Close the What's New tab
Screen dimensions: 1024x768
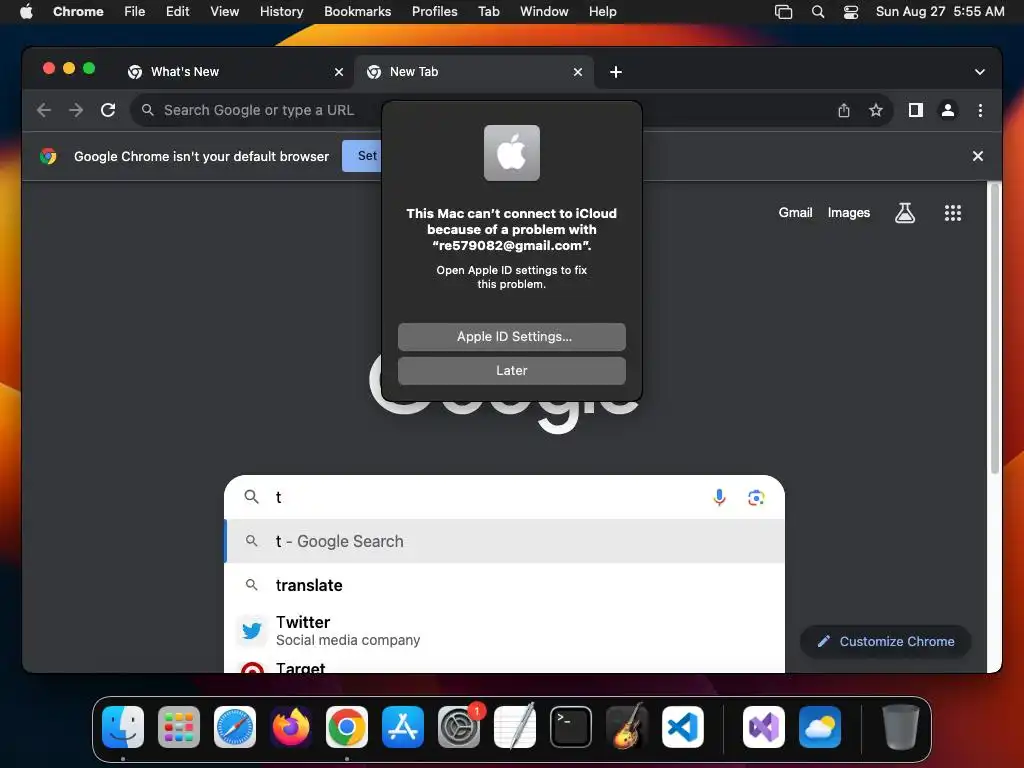338,72
